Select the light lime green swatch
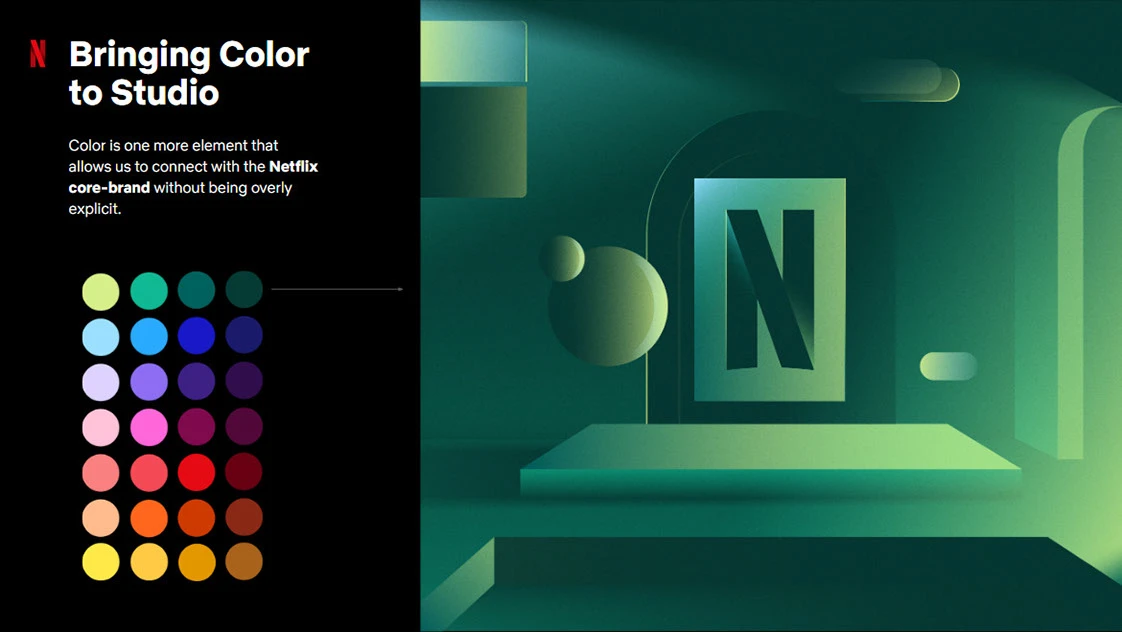Screen dimensions: 1122x632 click(x=101, y=291)
